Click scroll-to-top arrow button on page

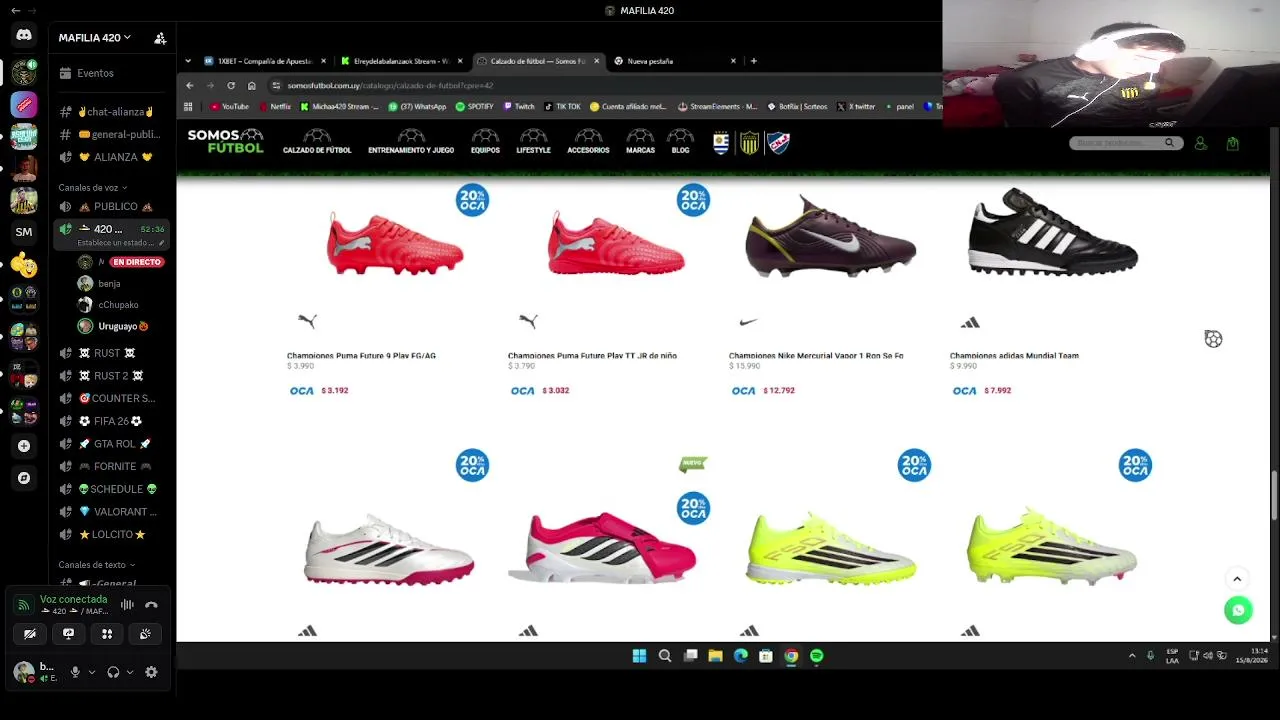1237,579
